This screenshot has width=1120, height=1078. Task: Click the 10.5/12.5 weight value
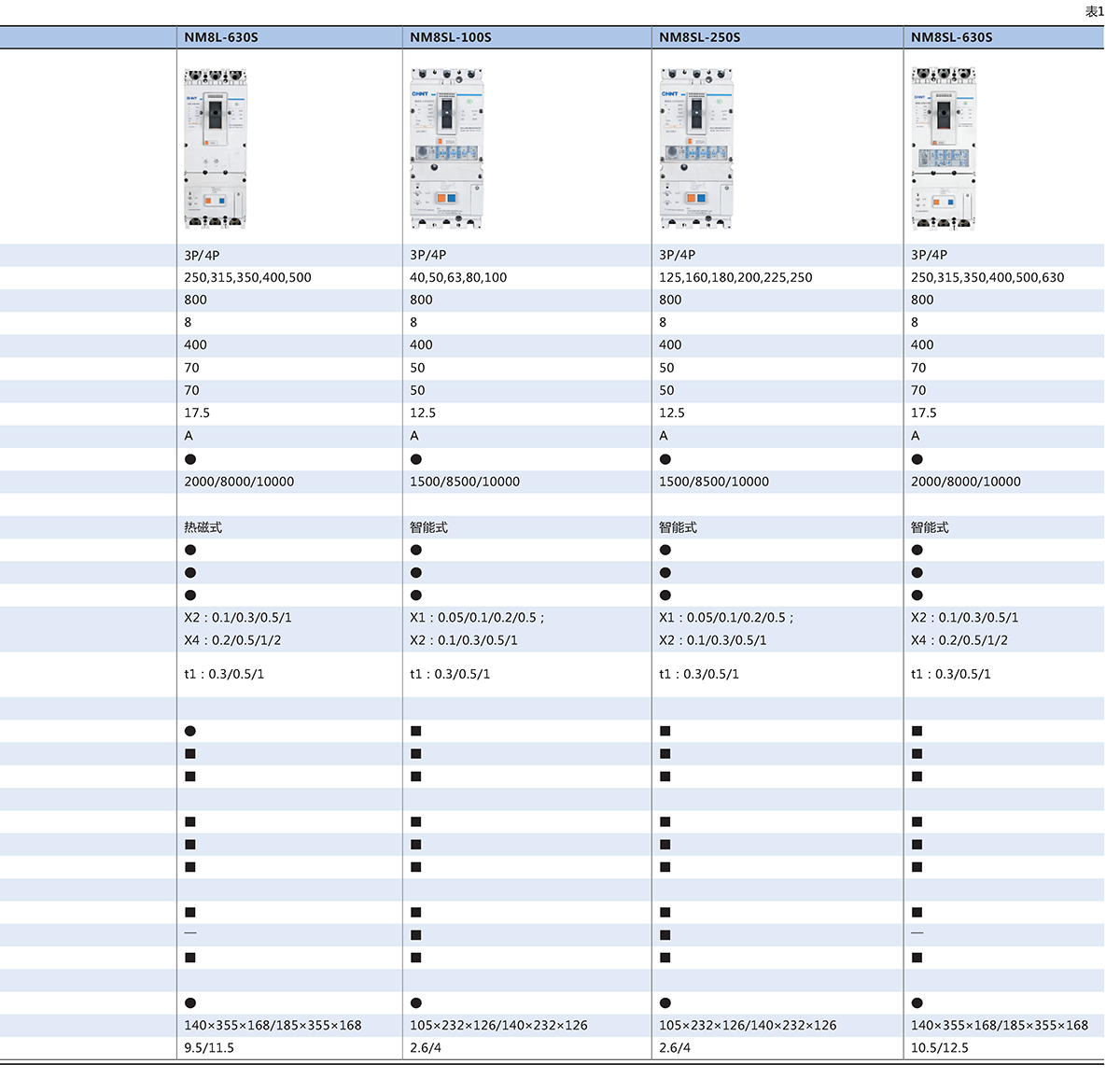pyautogui.click(x=940, y=1048)
